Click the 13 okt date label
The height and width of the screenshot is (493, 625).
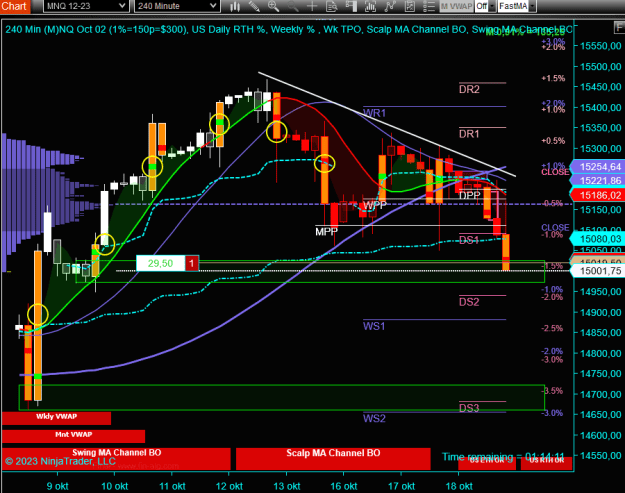(x=287, y=486)
